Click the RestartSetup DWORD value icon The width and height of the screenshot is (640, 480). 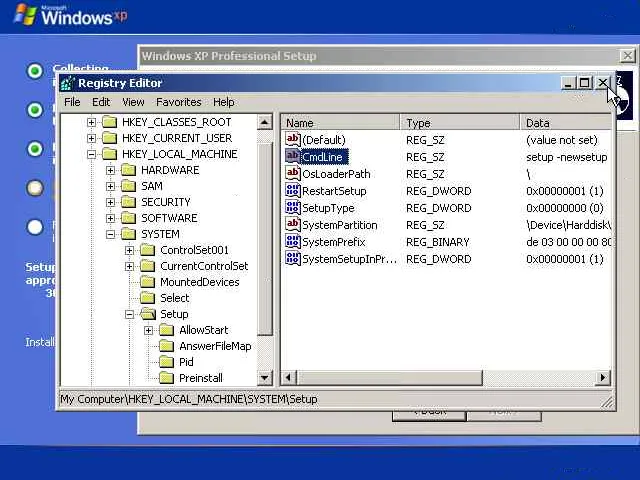293,191
